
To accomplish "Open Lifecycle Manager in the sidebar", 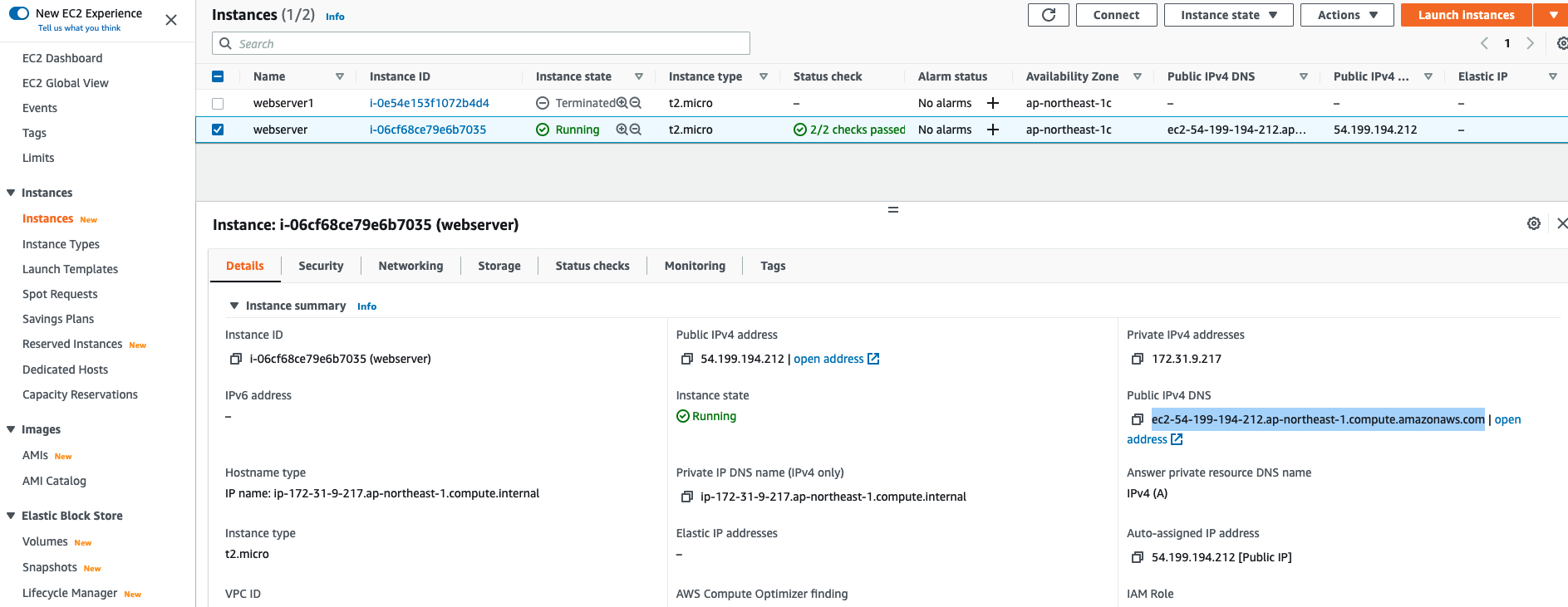I will [70, 593].
